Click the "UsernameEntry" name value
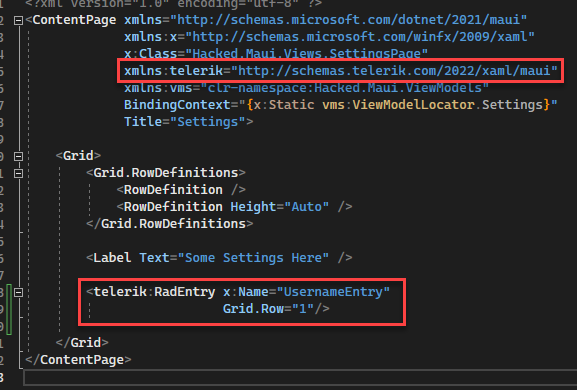This screenshot has height=390, width=577. pyautogui.click(x=333, y=292)
